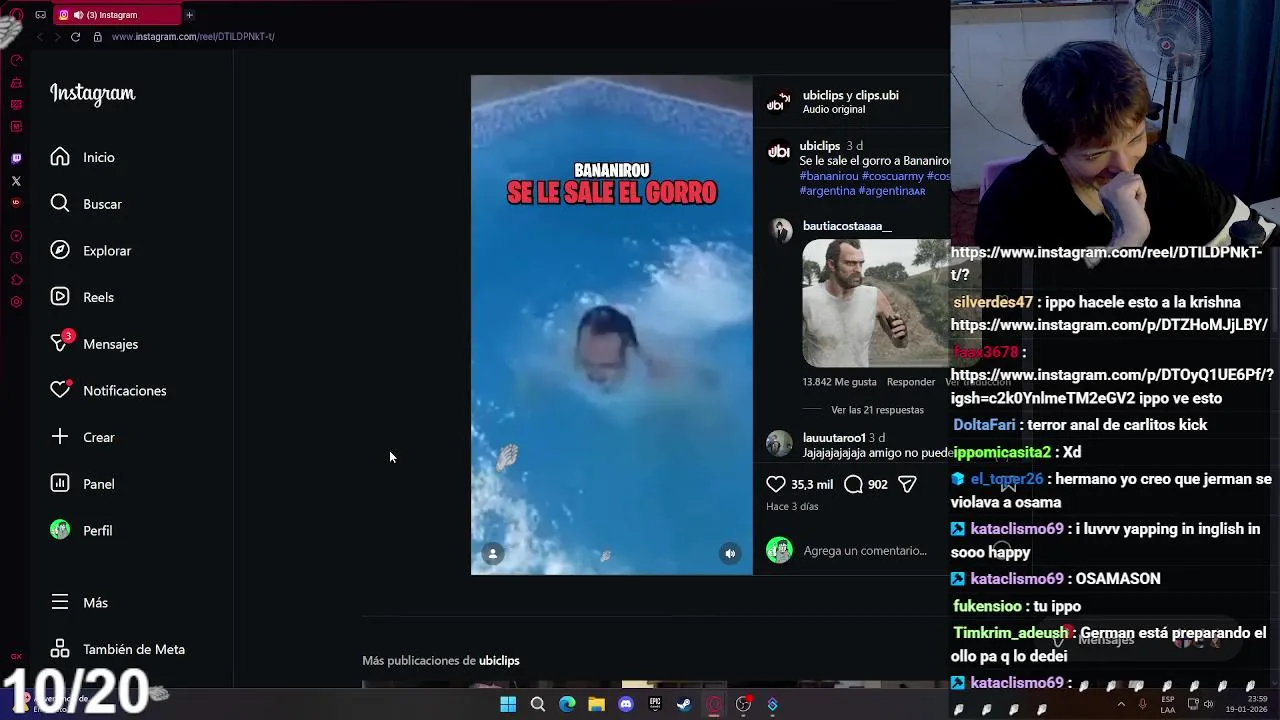
Task: Open the Buscar search panel
Action: (86, 204)
